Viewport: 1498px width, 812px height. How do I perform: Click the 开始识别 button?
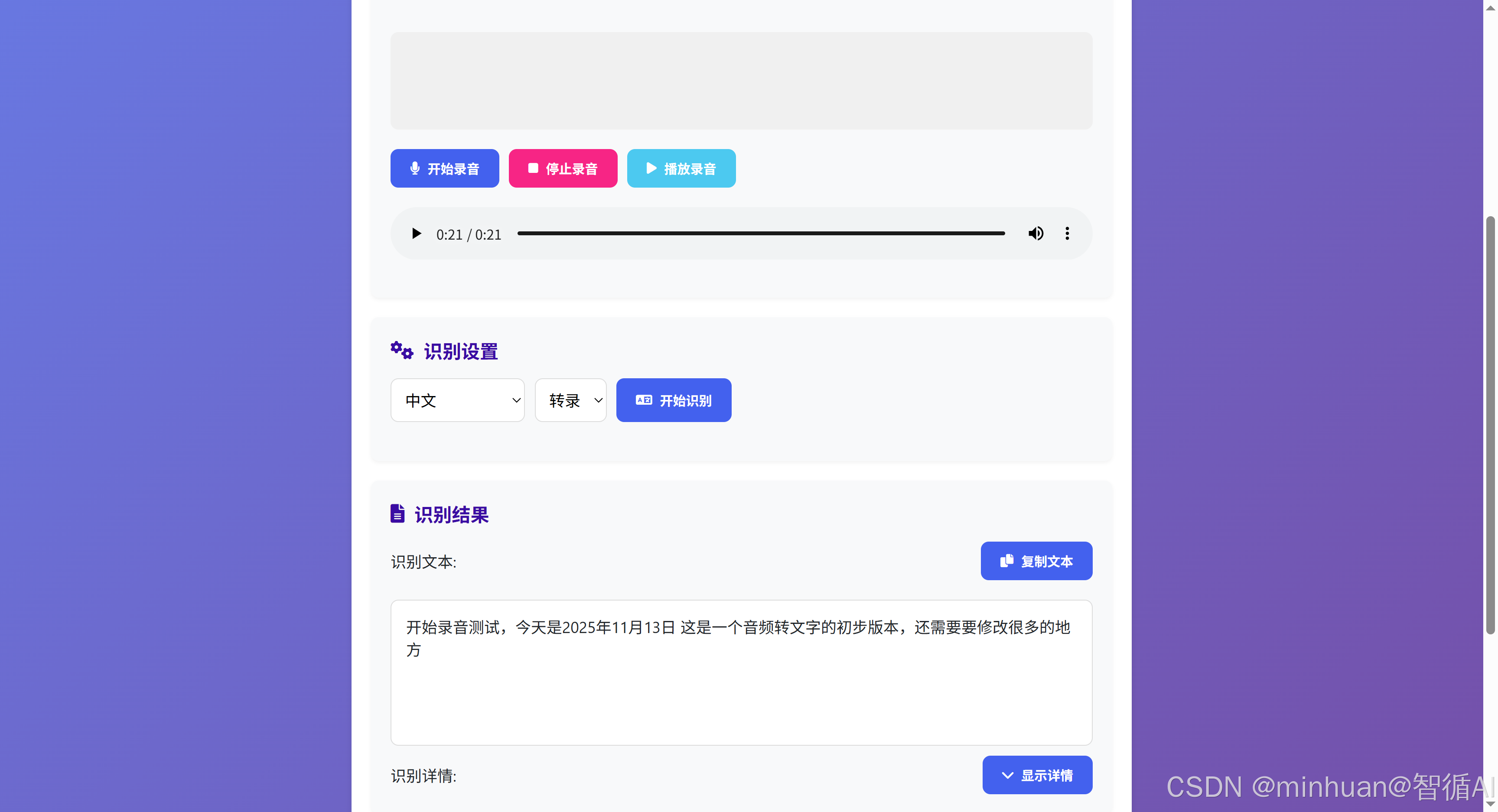[x=674, y=400]
